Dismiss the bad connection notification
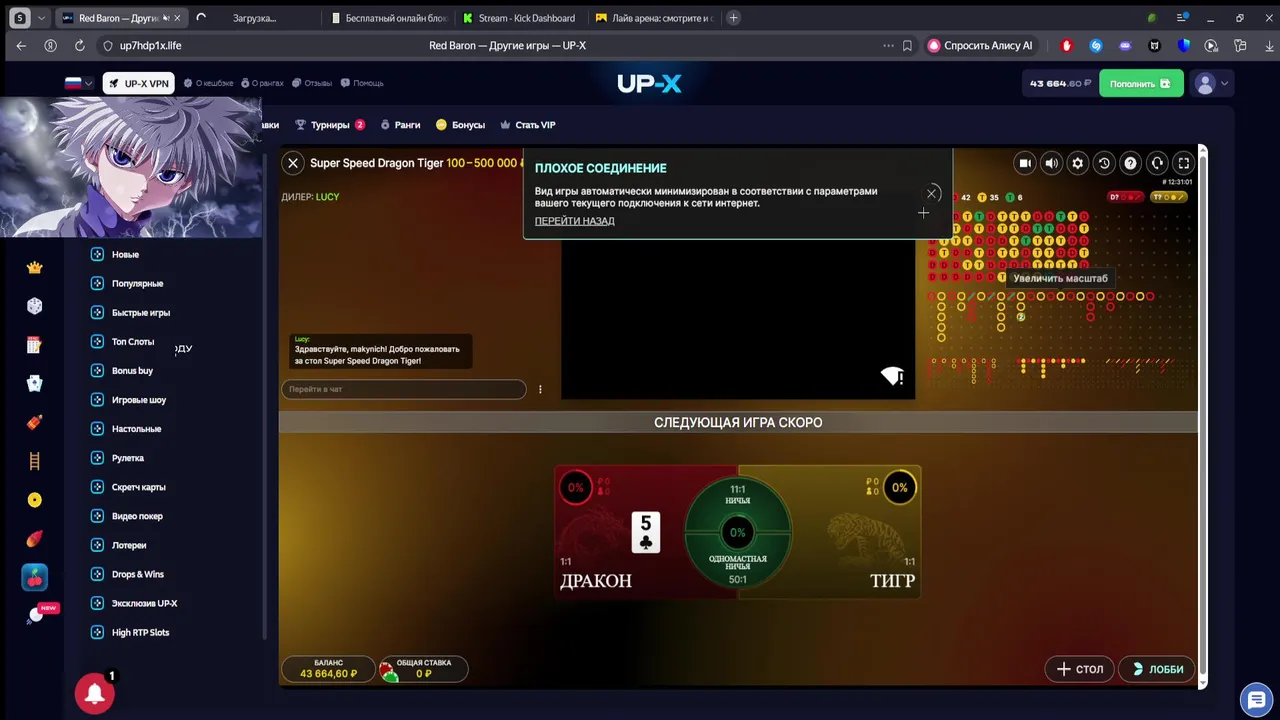The image size is (1280, 720). tap(932, 193)
